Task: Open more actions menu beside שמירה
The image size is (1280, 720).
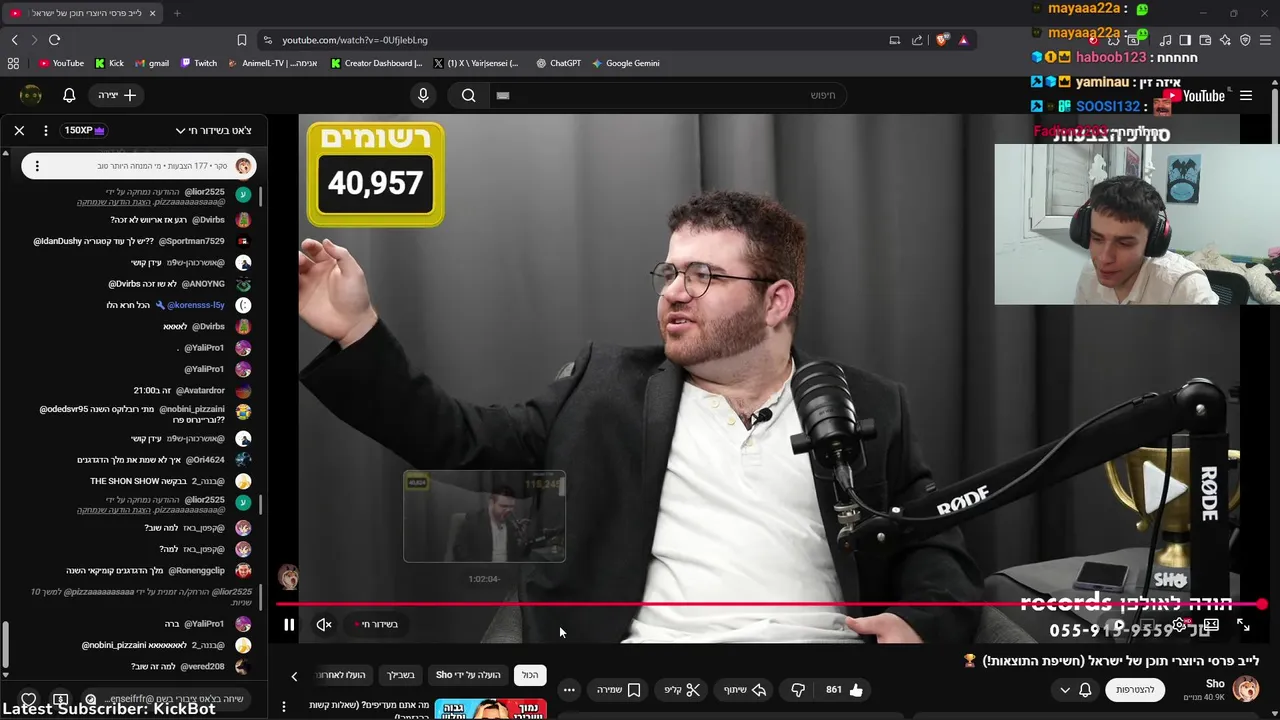Action: pos(568,690)
